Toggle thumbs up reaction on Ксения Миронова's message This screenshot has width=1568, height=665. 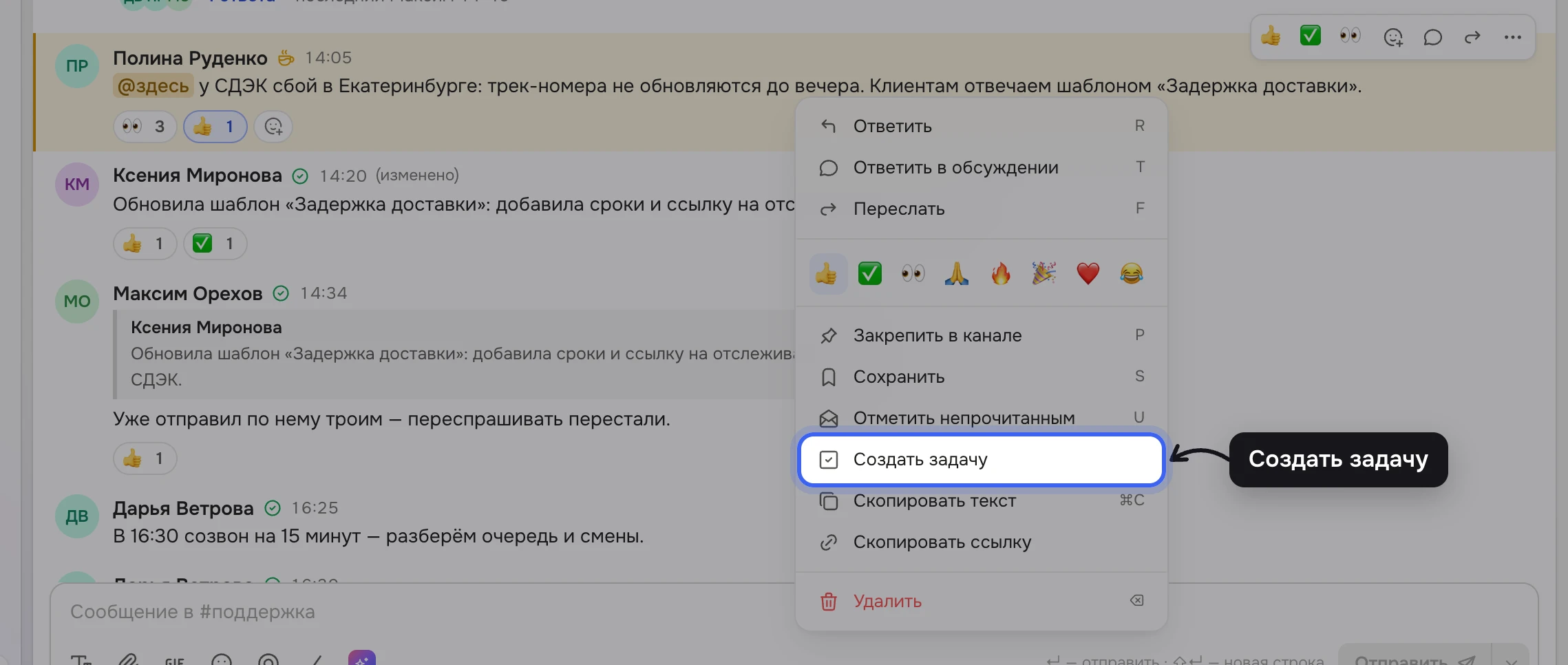click(x=145, y=244)
